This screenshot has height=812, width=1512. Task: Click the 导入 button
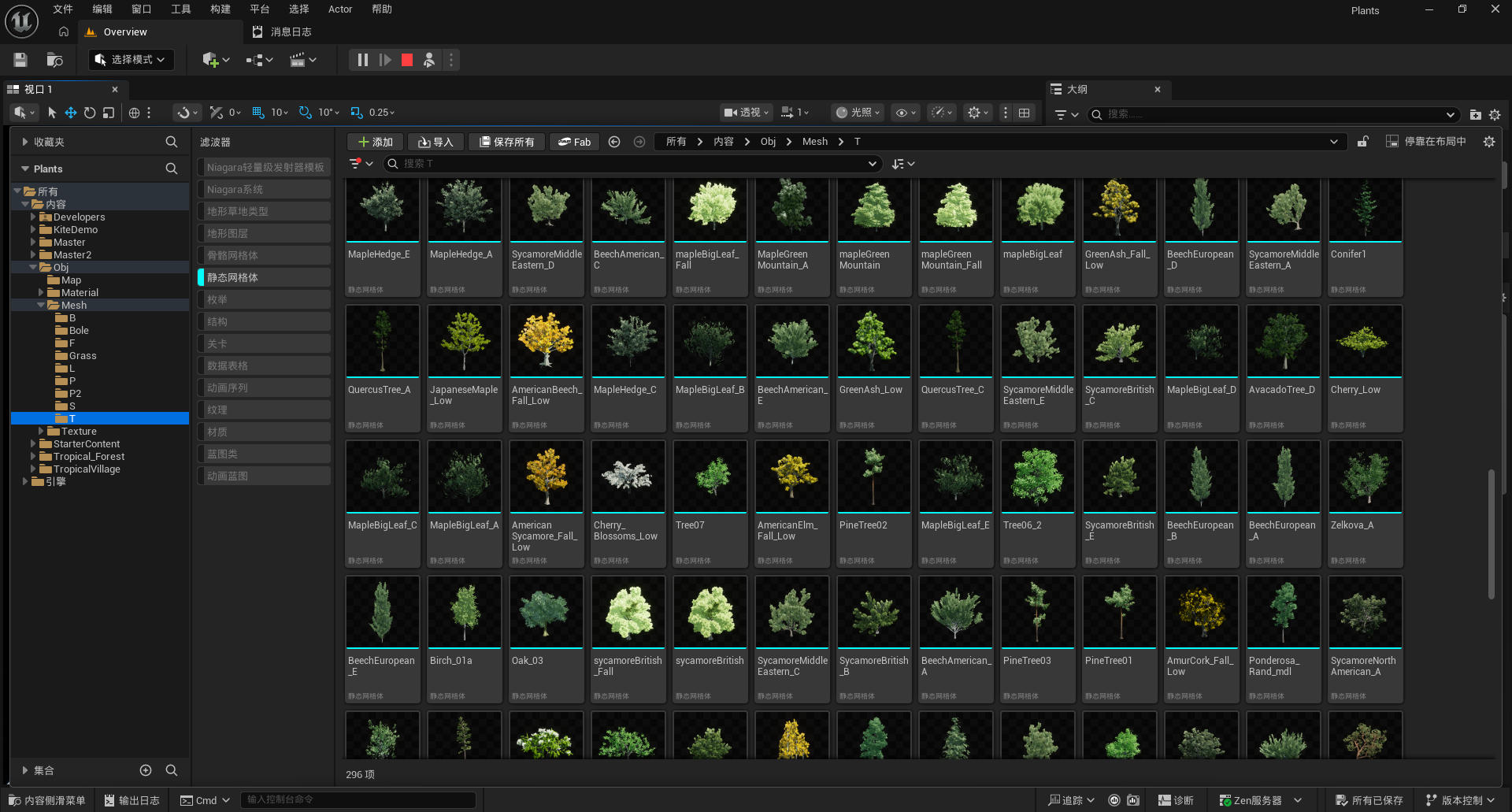point(435,142)
